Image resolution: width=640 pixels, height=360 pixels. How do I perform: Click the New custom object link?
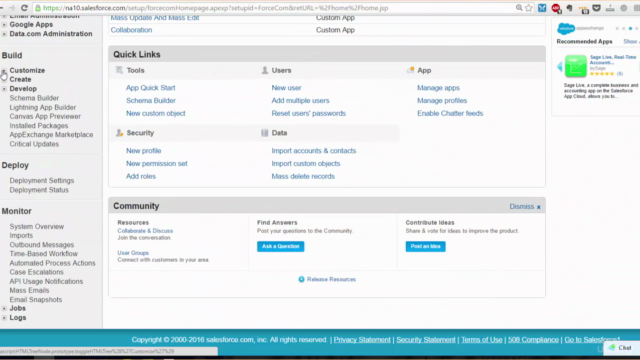coord(156,113)
